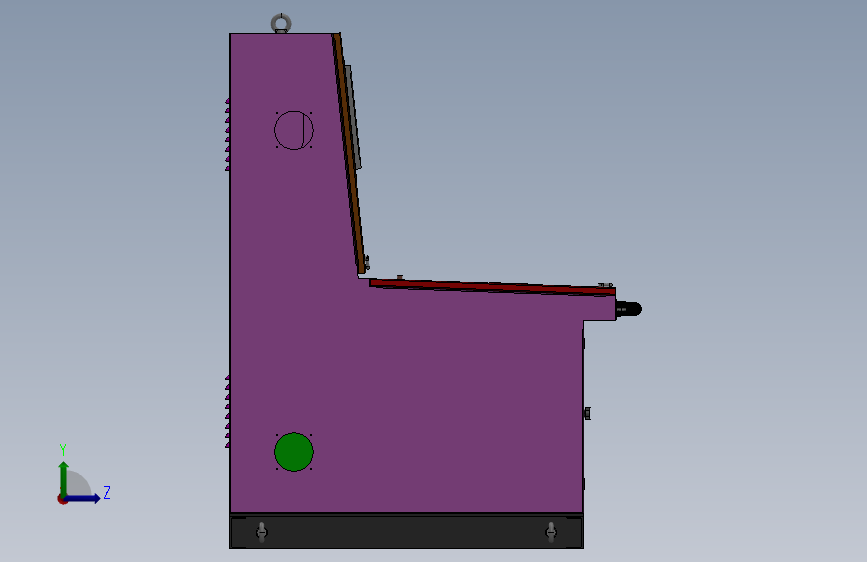Pick the hex nut on the front face
The width and height of the screenshot is (867, 562).
tap(587, 413)
